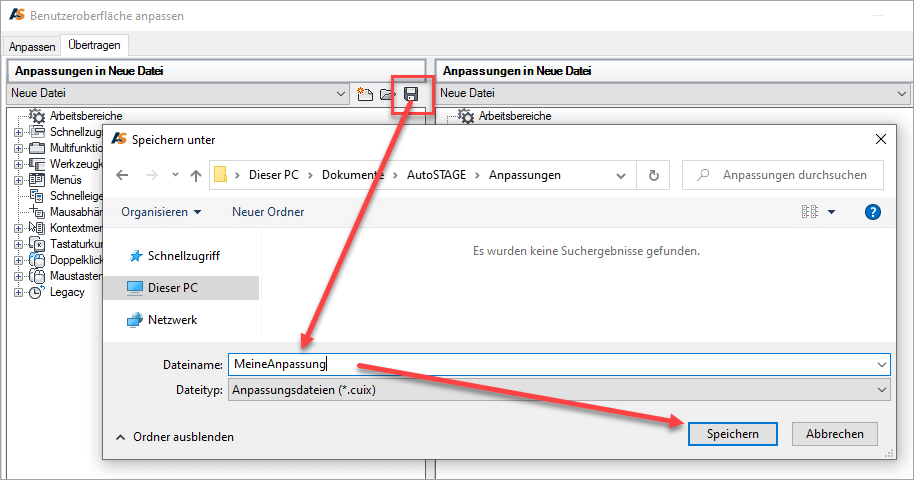Select the Menüs tree item
This screenshot has width=914, height=480.
coord(65,180)
